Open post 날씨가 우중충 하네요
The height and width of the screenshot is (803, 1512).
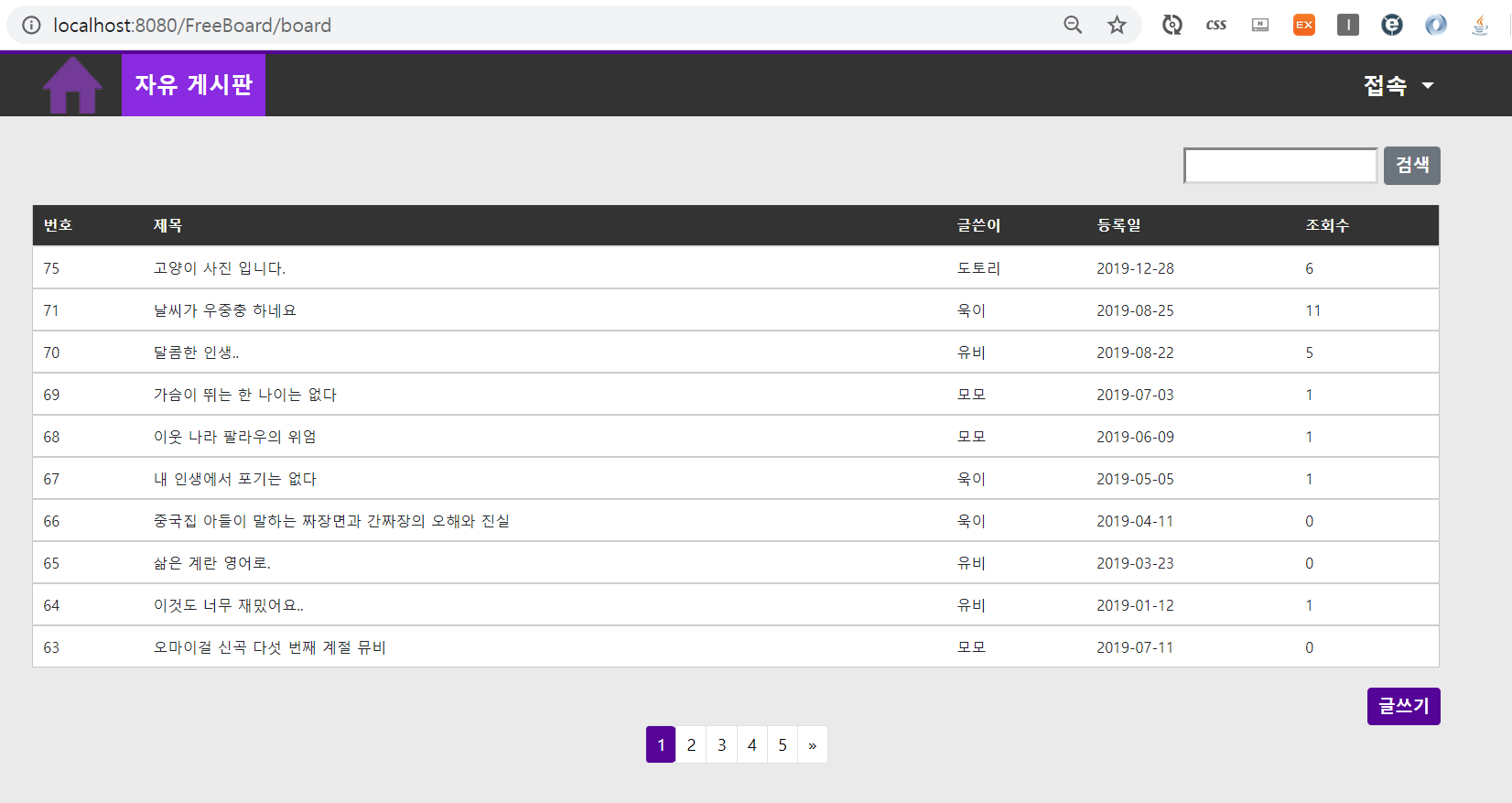(x=225, y=310)
